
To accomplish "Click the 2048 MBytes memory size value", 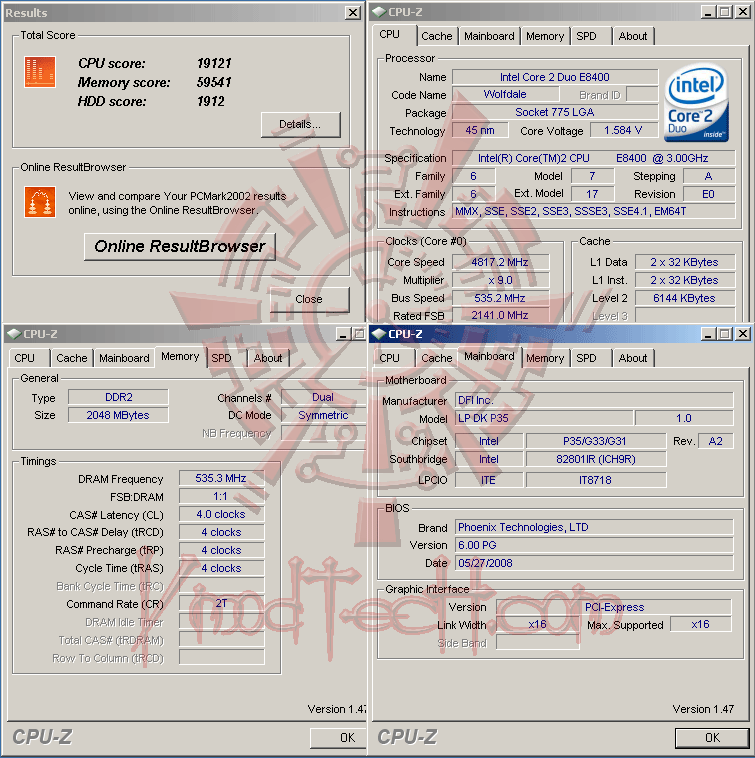I will click(x=118, y=415).
